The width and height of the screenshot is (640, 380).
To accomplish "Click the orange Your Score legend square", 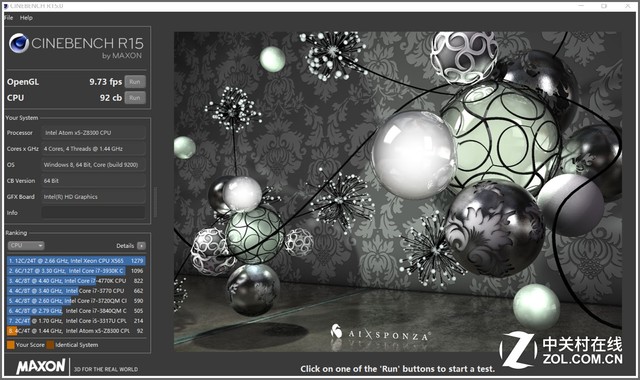I will tap(11, 345).
